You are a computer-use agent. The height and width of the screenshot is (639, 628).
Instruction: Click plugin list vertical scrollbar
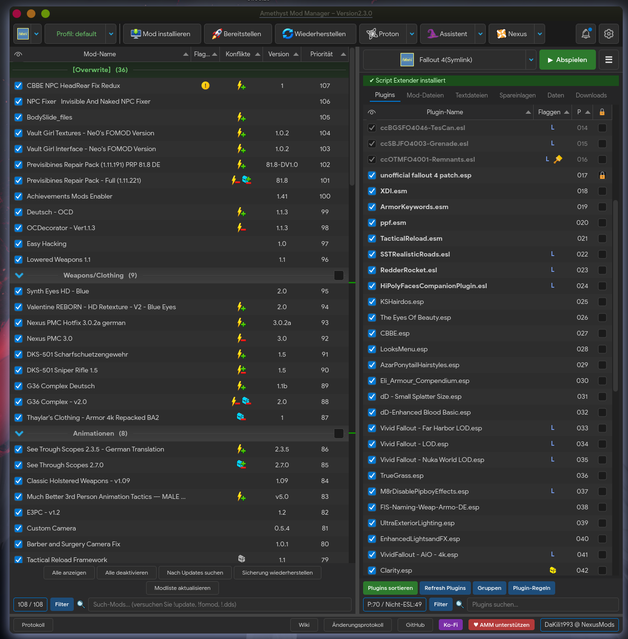click(615, 295)
